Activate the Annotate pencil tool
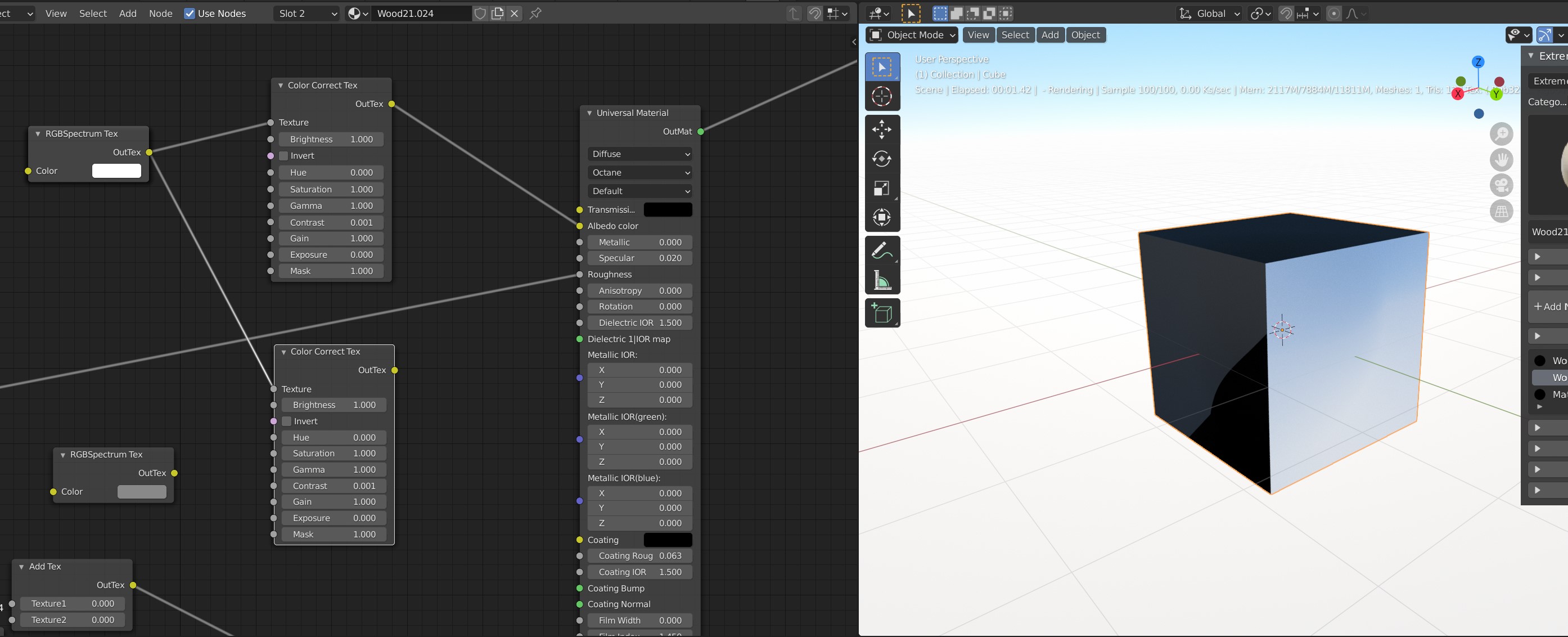Image resolution: width=1568 pixels, height=637 pixels. (x=881, y=250)
